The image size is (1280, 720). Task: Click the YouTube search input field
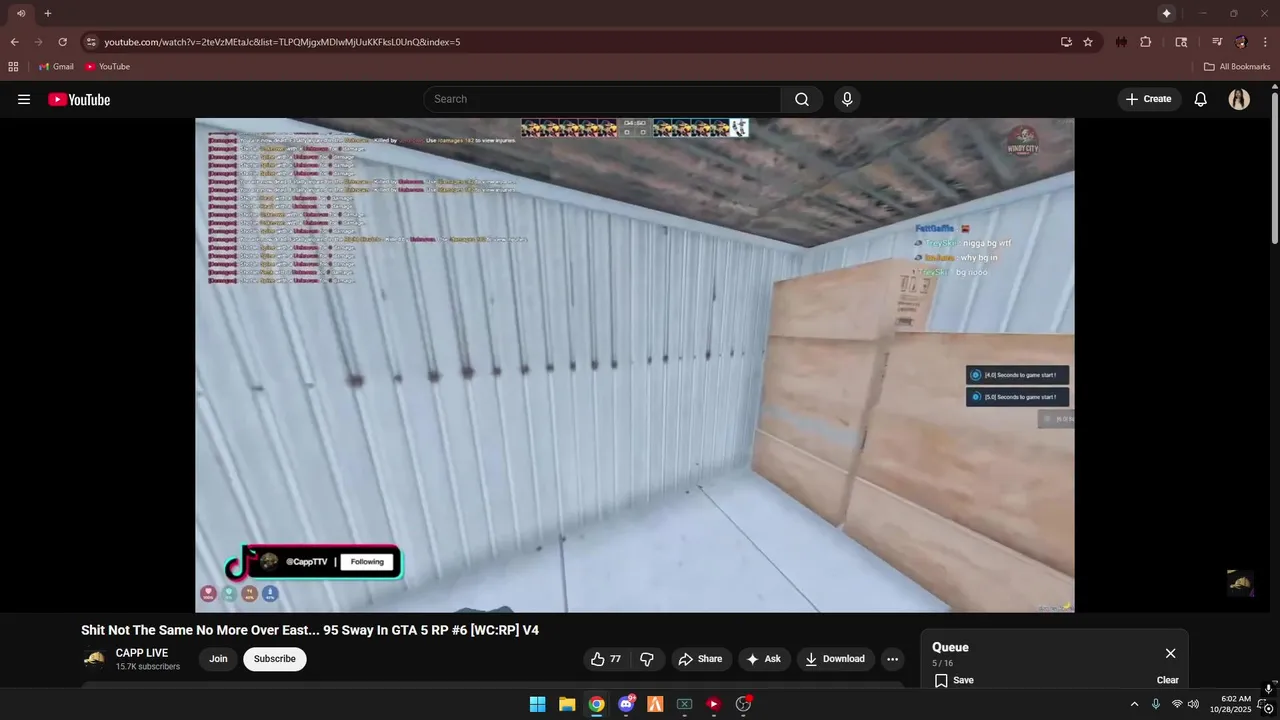pos(602,99)
